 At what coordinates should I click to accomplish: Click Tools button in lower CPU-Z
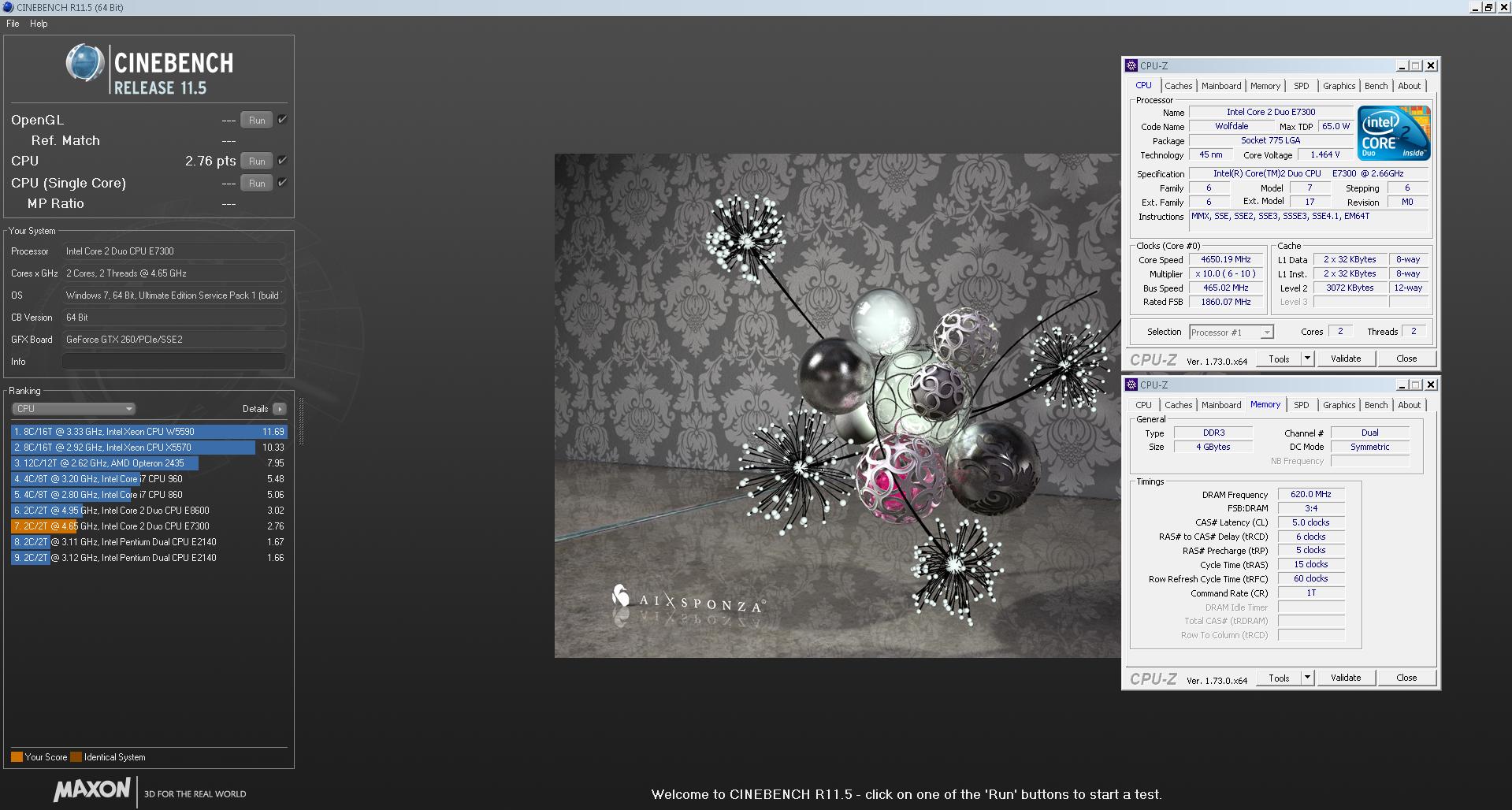1279,678
